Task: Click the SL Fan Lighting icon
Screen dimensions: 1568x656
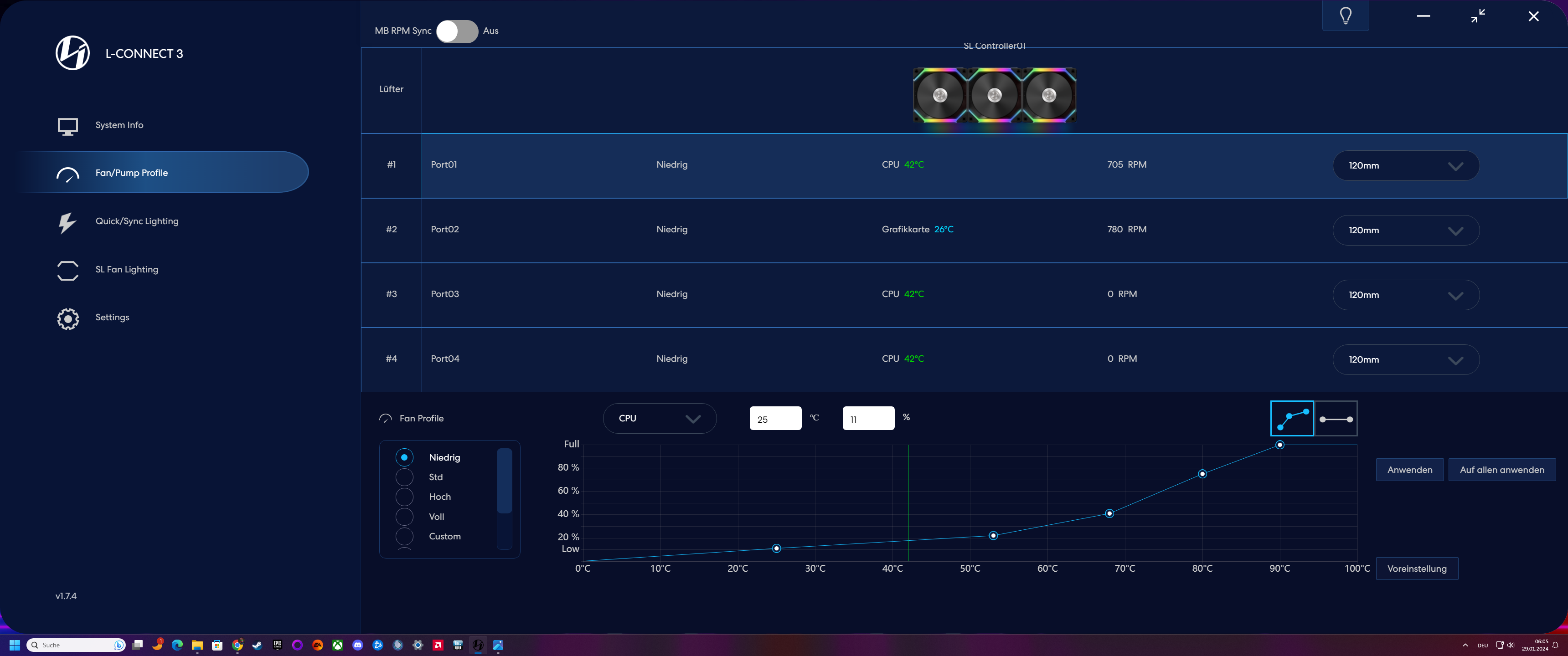Action: 67,270
